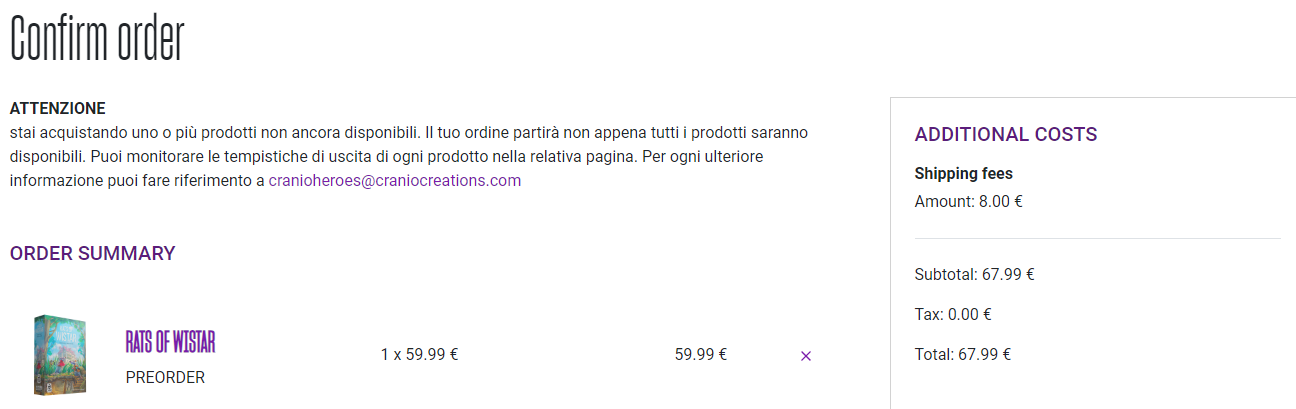Click the shipping Amount: 8.00 € text
This screenshot has width=1296, height=409.
tap(969, 201)
